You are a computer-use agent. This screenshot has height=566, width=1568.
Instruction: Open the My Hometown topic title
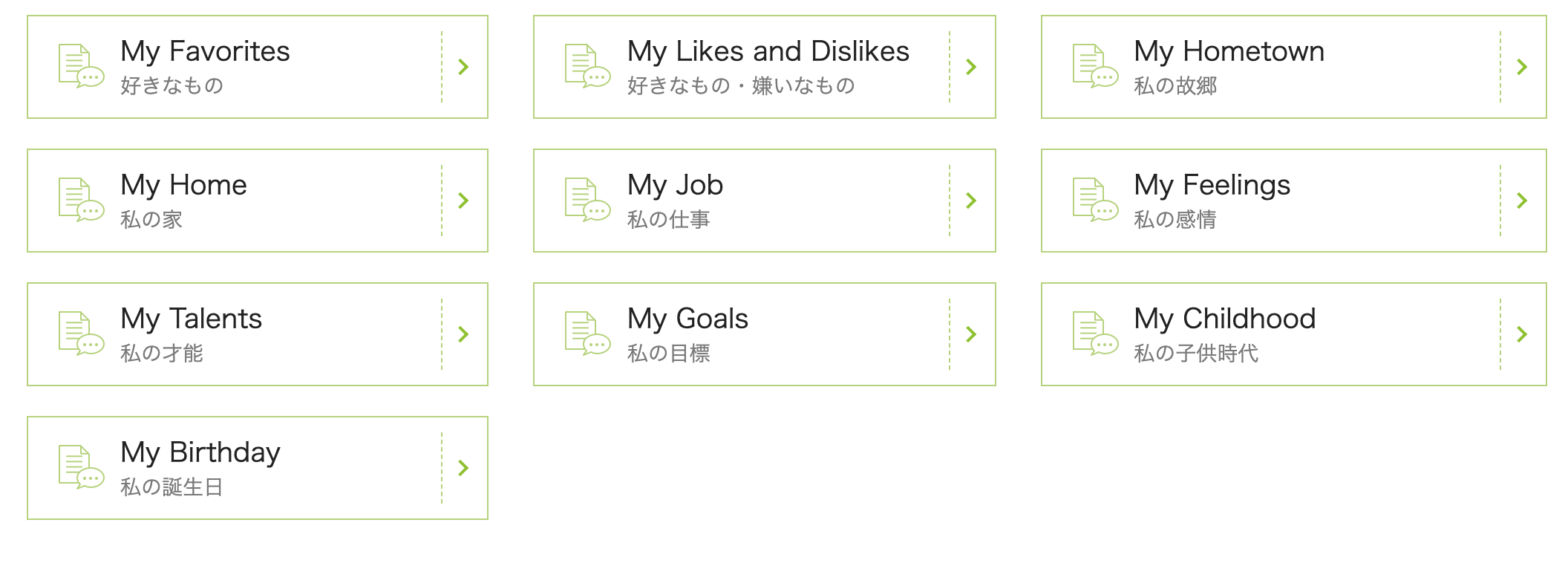coord(1229,51)
